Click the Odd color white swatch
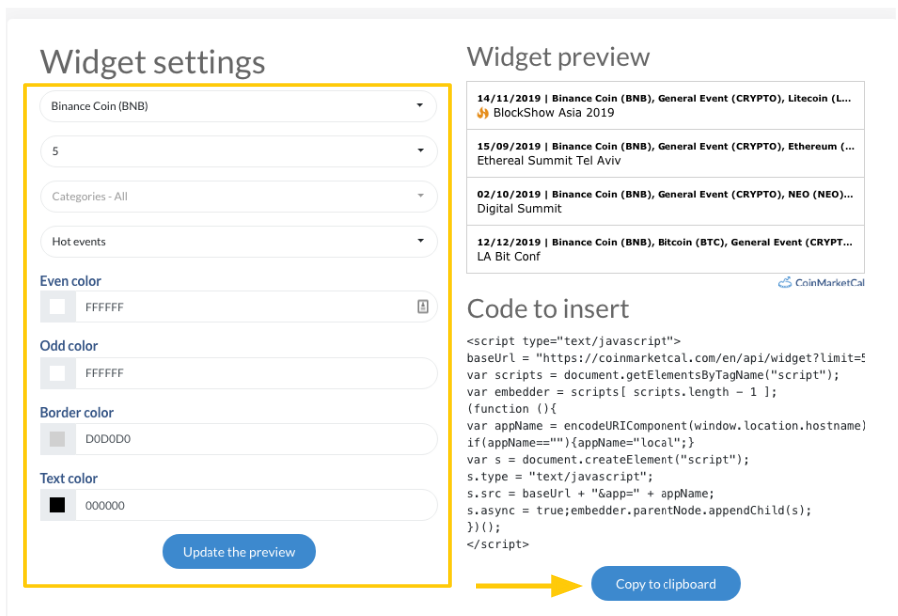898x616 pixels. [x=57, y=373]
